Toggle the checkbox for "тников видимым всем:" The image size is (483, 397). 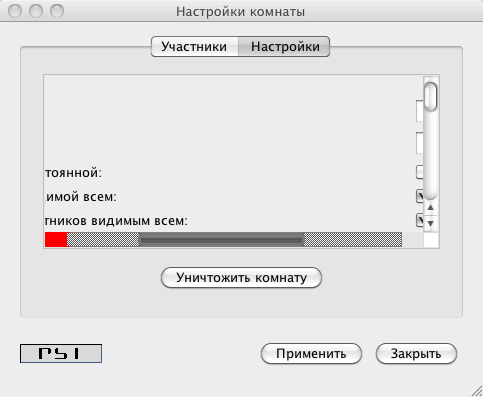pos(420,220)
